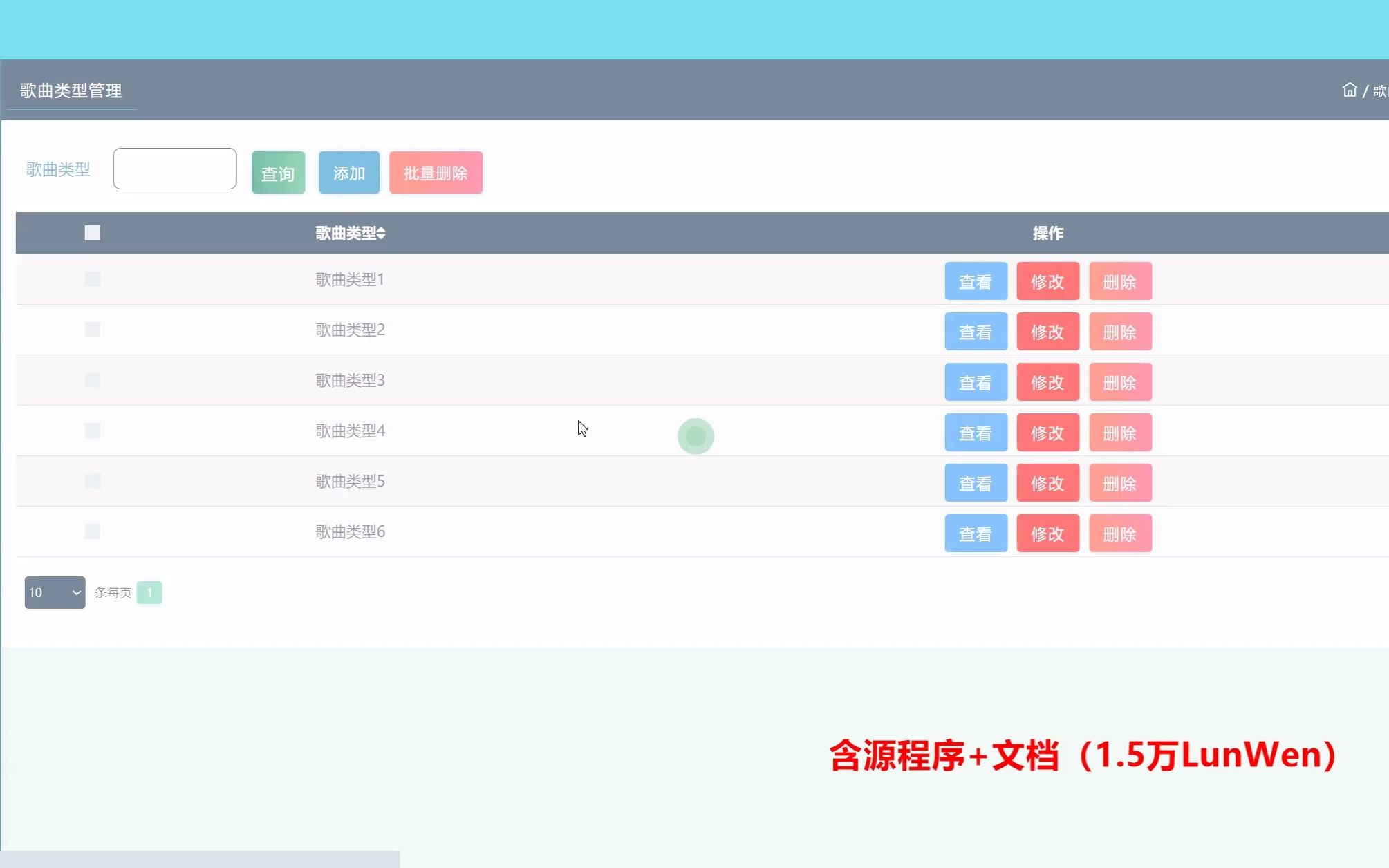Click 查看 for 歌曲类型6 row
This screenshot has height=868, width=1389.
click(x=976, y=534)
